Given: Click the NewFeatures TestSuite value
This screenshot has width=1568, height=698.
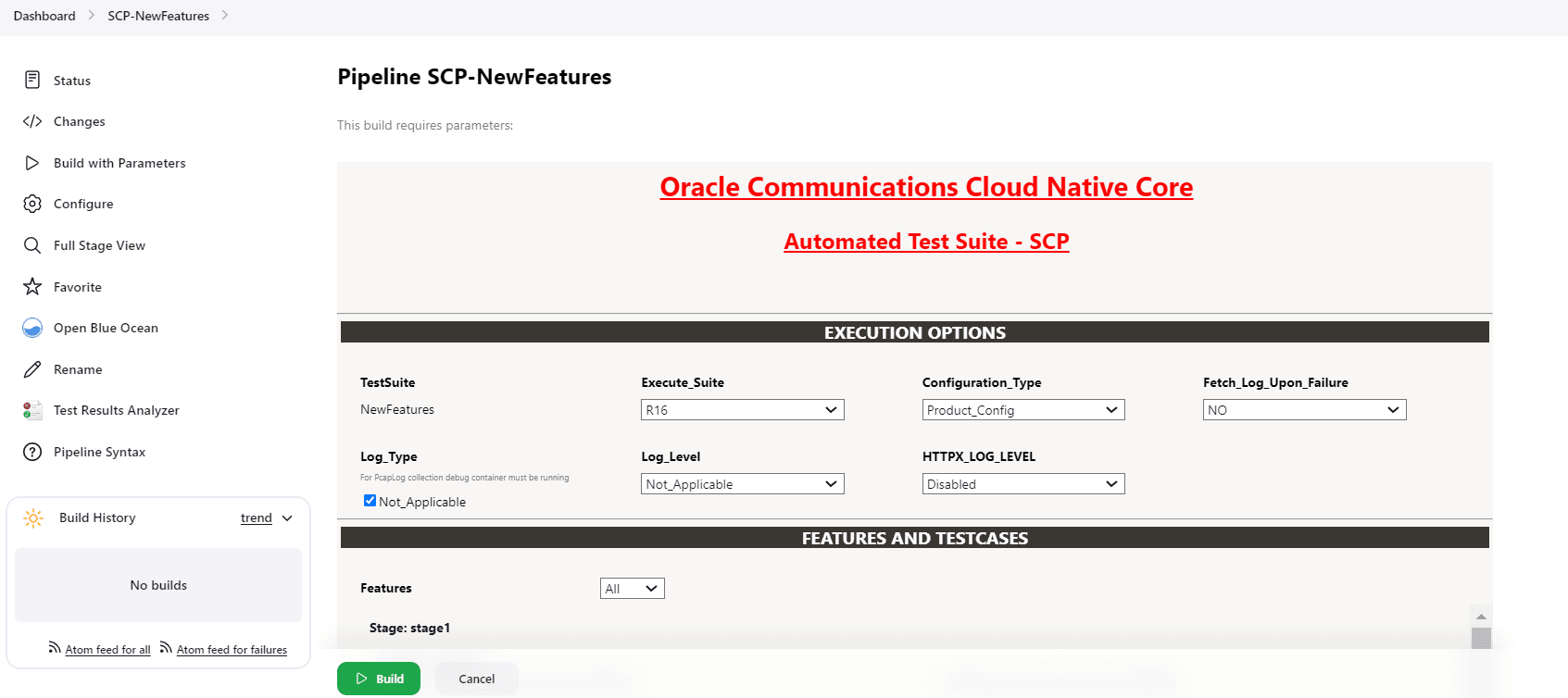Looking at the screenshot, I should [x=397, y=409].
